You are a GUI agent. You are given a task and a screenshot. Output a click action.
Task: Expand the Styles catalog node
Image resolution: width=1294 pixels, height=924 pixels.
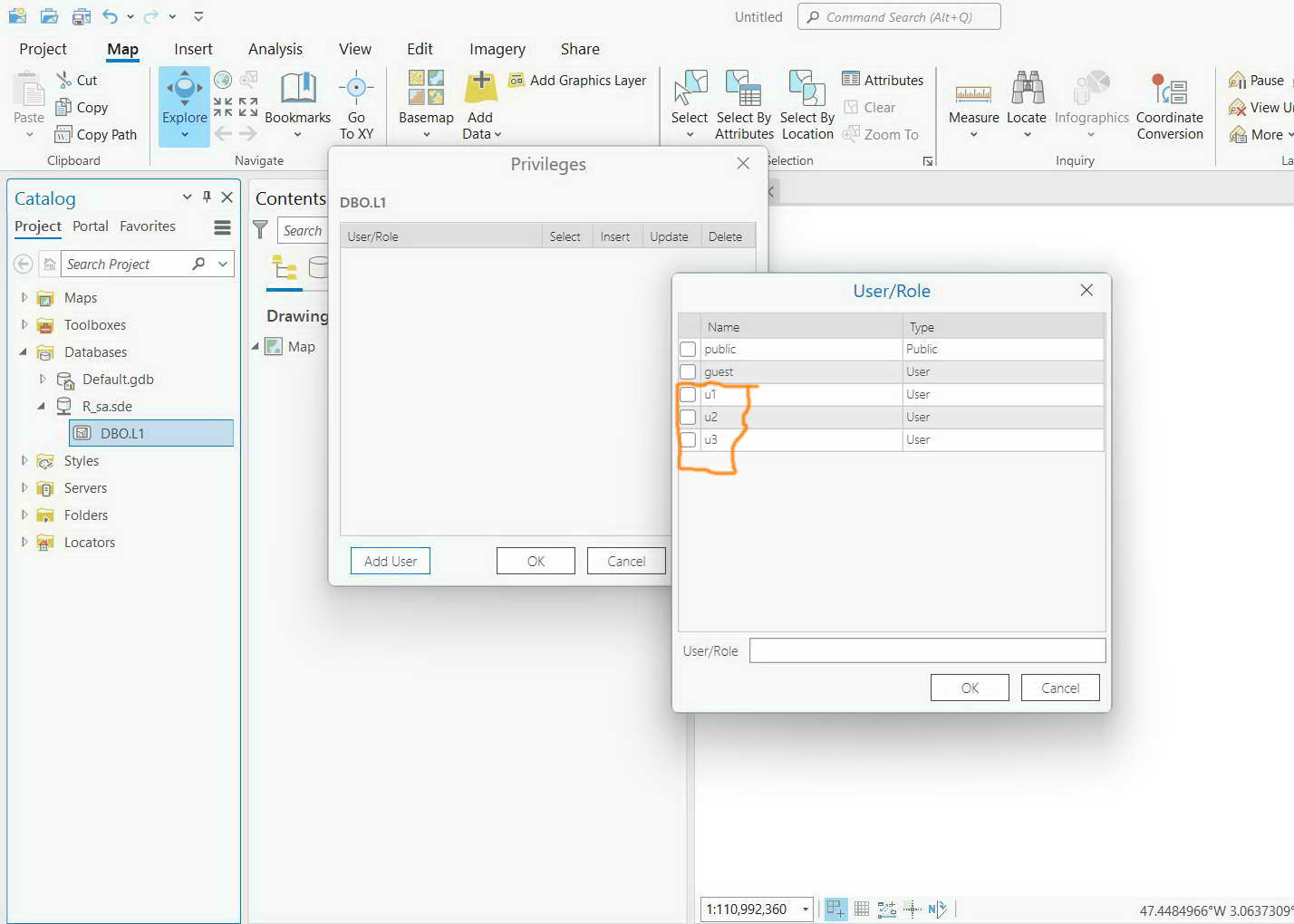pos(24,460)
